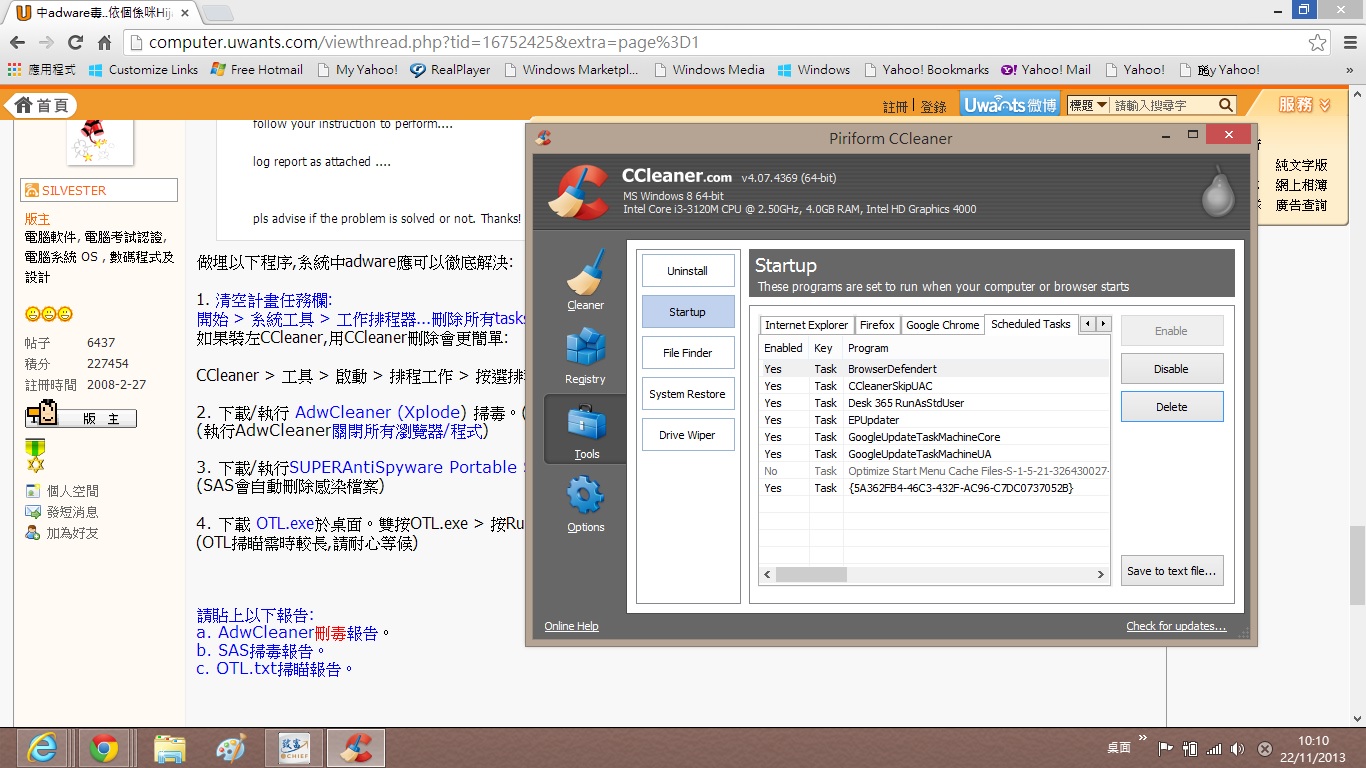1366x768 pixels.
Task: Open the Paint app in the taskbar
Action: click(x=231, y=748)
